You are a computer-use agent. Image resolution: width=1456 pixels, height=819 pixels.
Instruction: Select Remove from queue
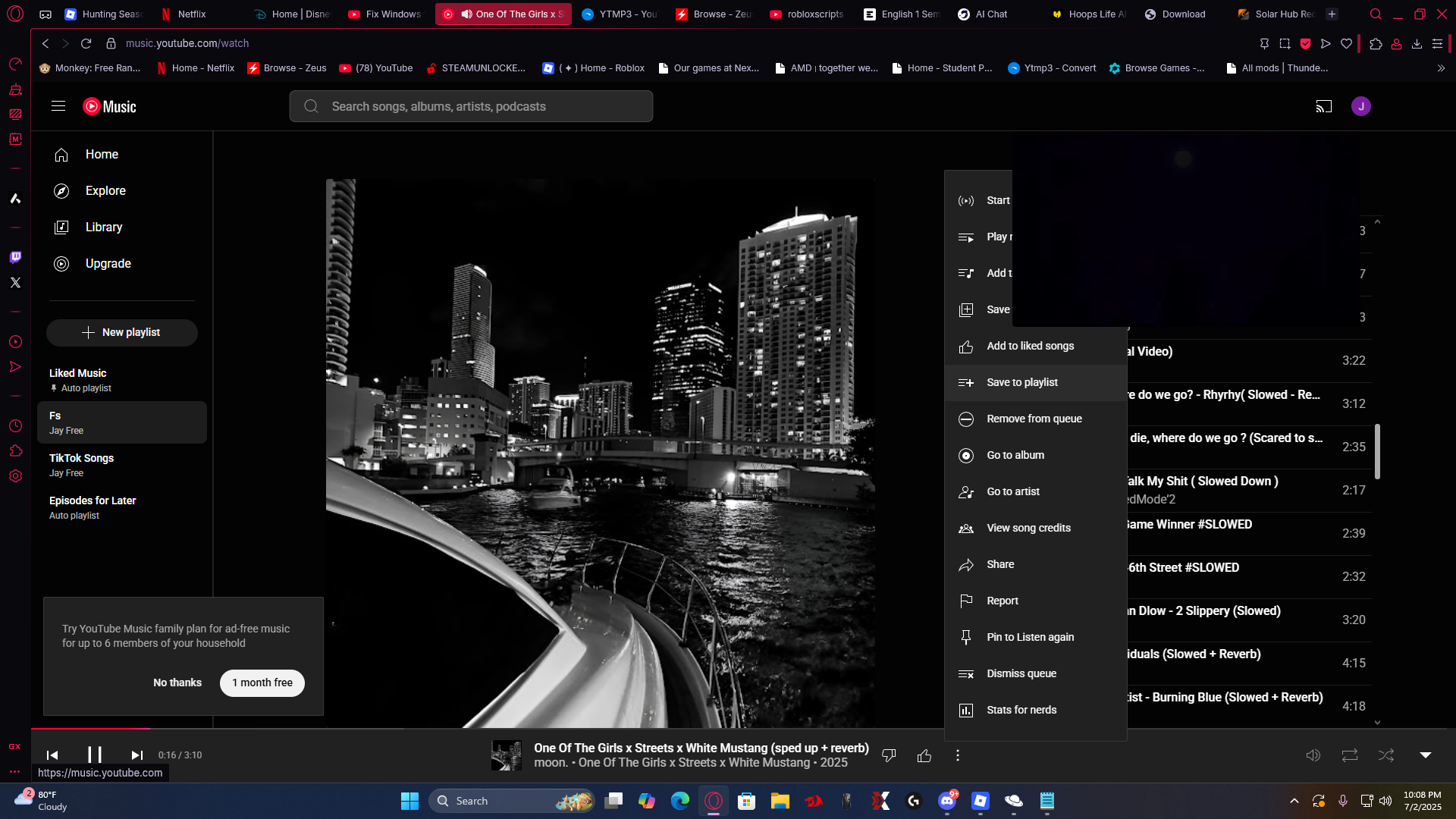tap(1036, 419)
